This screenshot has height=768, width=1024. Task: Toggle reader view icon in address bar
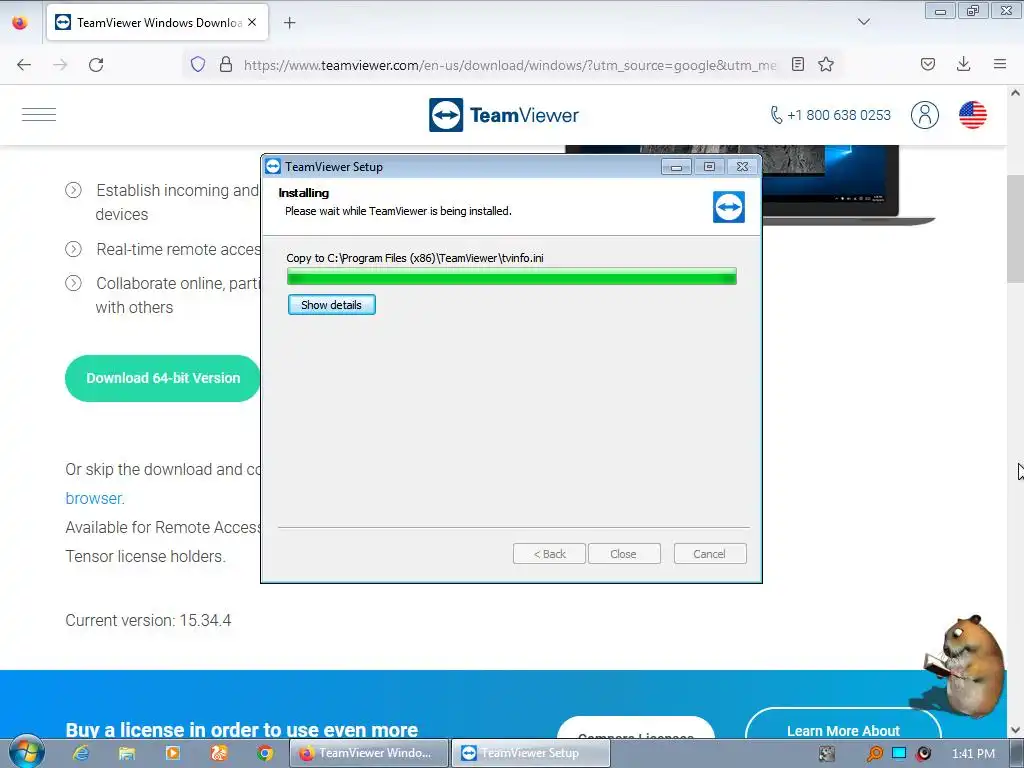797,64
